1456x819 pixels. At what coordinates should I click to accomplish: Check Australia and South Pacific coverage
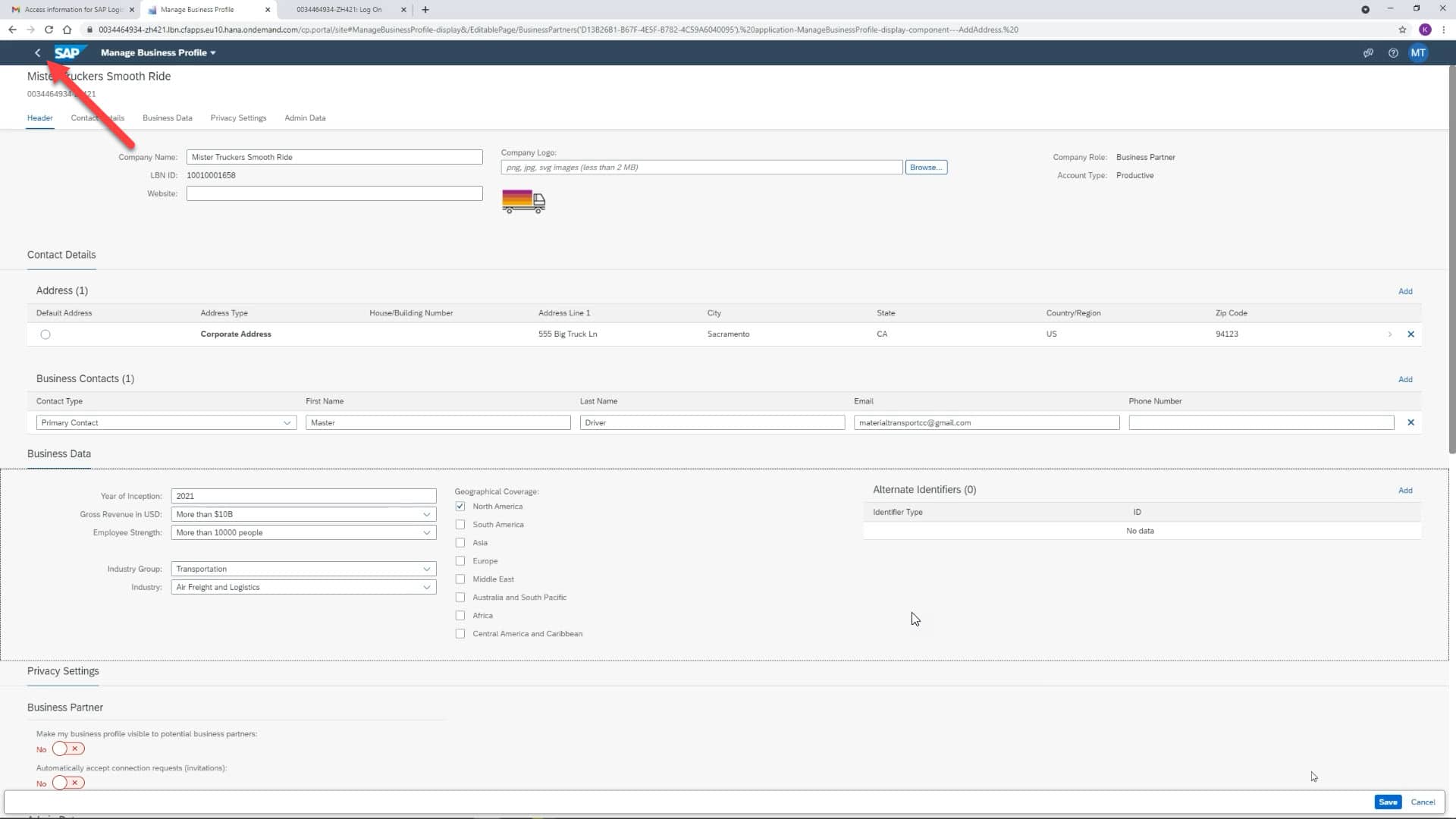[x=460, y=598]
